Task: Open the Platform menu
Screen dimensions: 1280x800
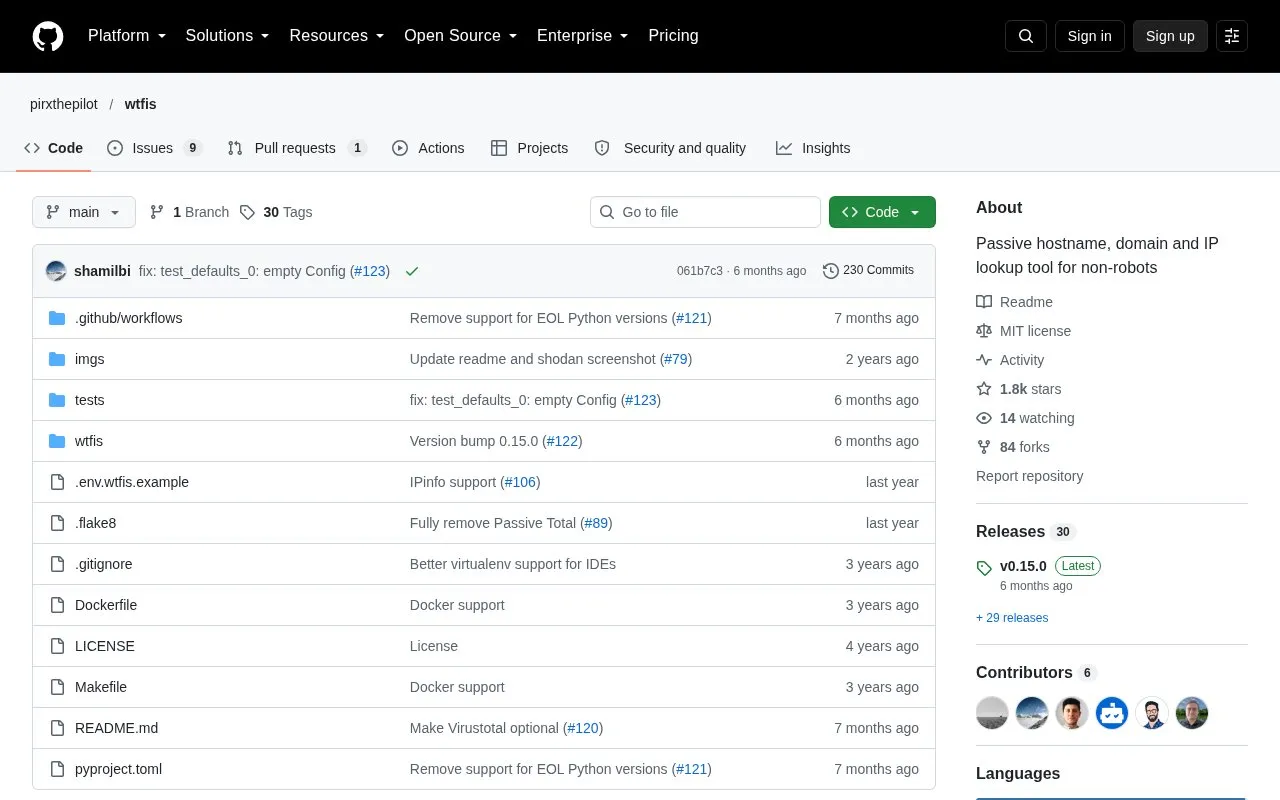Action: click(127, 36)
